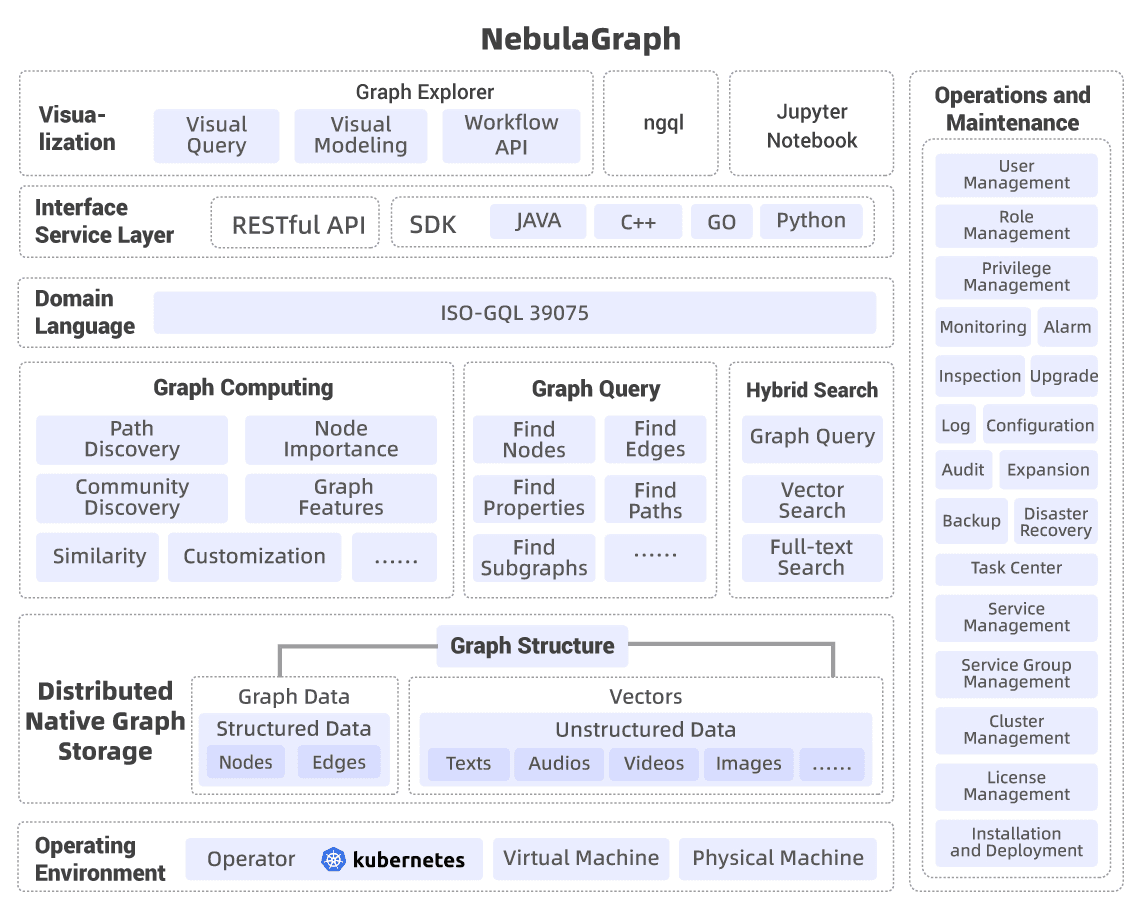Select the Videos box
Screen dimensions: 1142x911
[x=654, y=764]
